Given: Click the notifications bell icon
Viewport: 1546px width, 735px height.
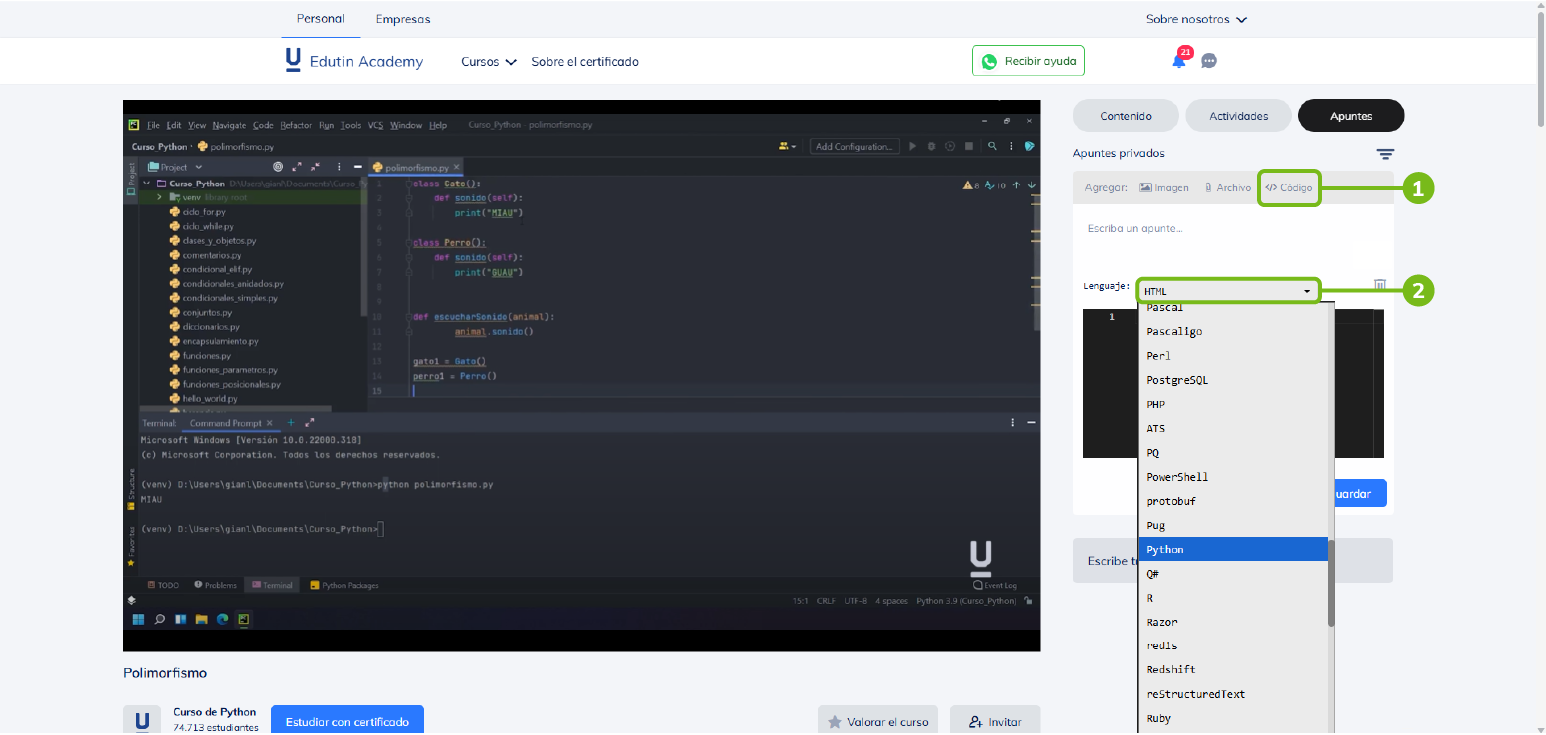Looking at the screenshot, I should tap(1179, 61).
